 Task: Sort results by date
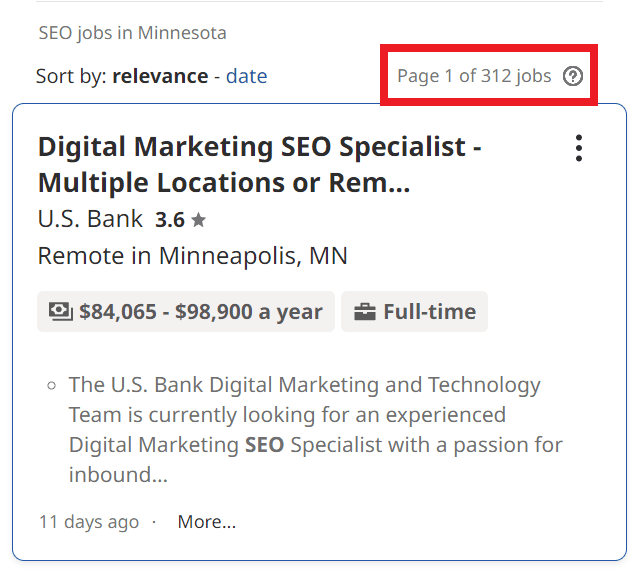click(x=247, y=76)
